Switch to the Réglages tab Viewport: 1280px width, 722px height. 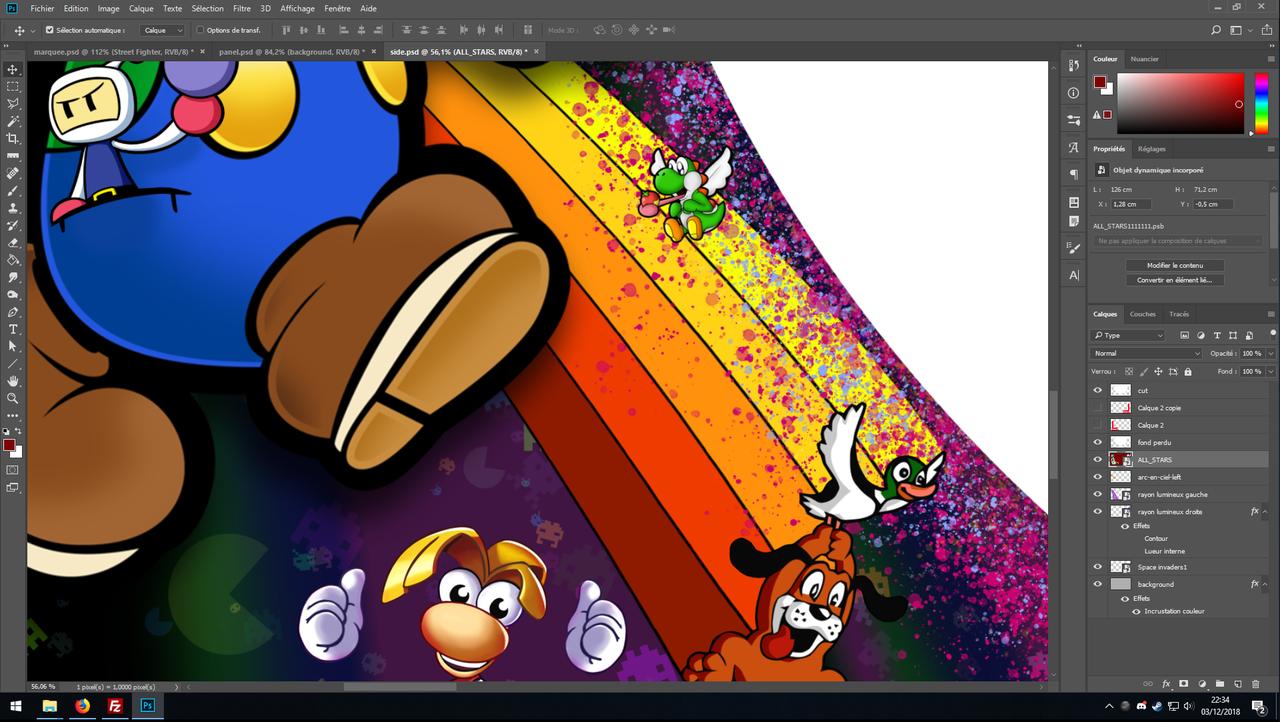tap(1152, 149)
